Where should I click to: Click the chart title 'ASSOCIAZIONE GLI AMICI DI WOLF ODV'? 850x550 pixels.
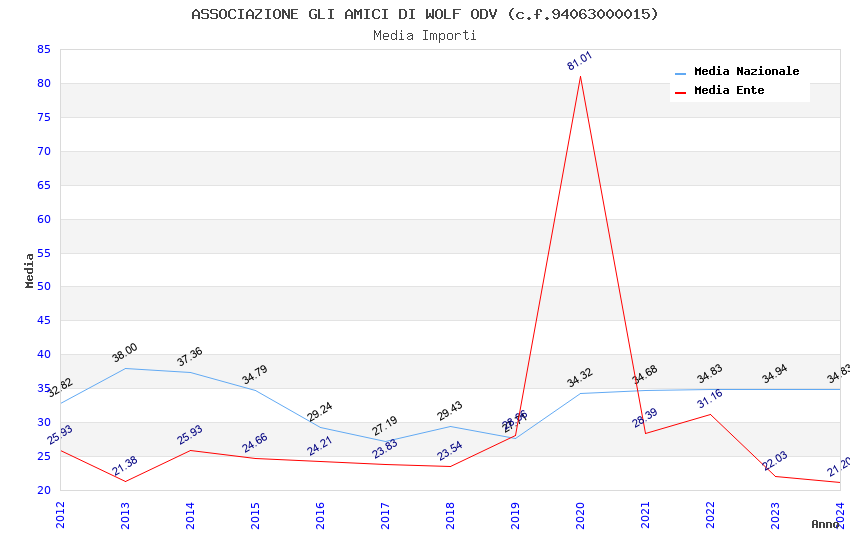[x=344, y=14]
